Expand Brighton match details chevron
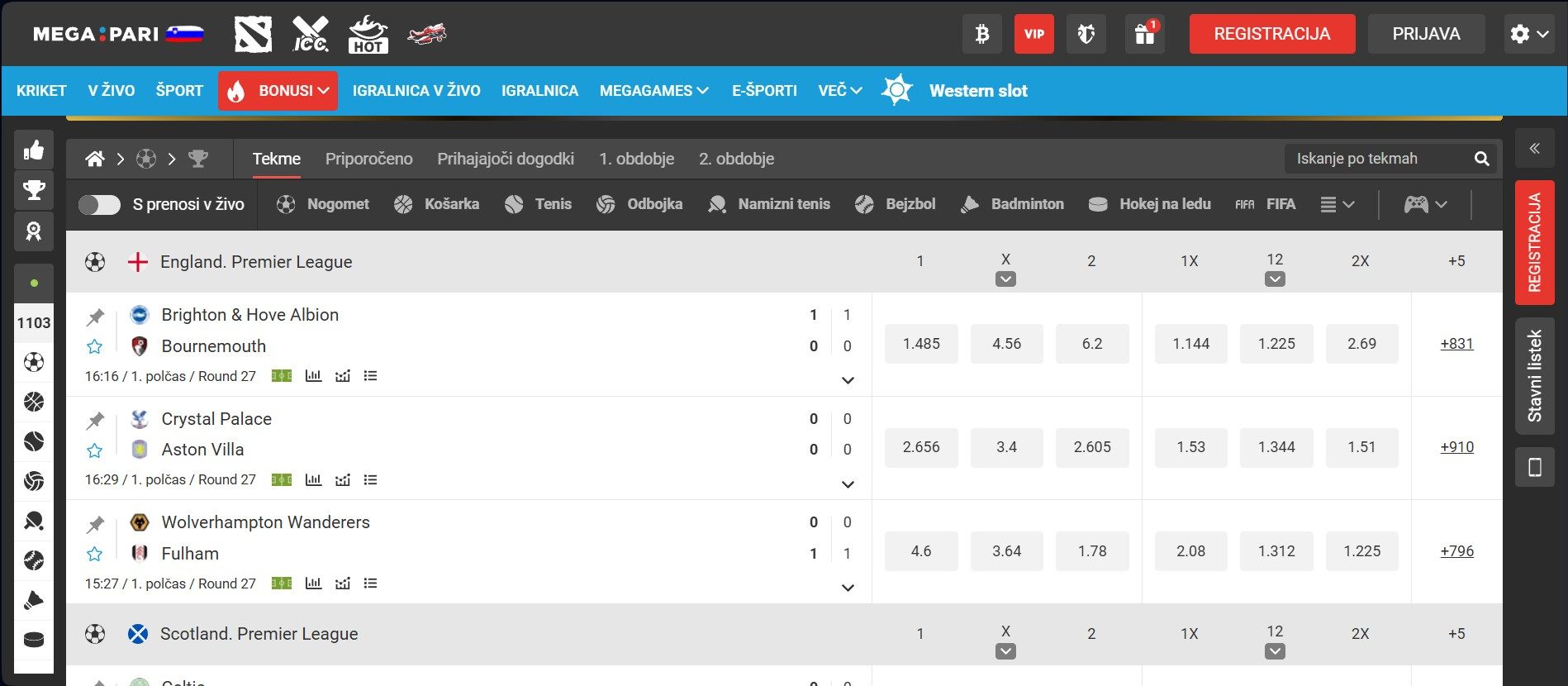 tap(848, 380)
